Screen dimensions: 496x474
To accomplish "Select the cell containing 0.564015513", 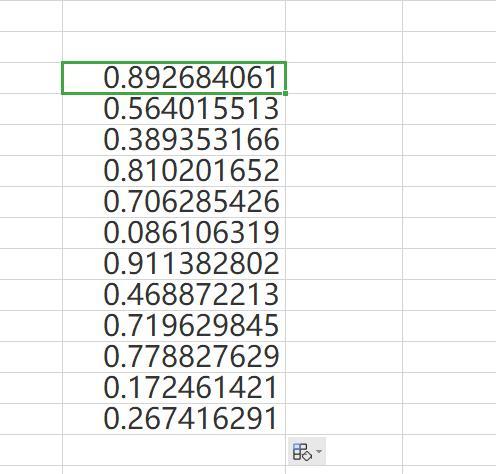I will (x=174, y=109).
